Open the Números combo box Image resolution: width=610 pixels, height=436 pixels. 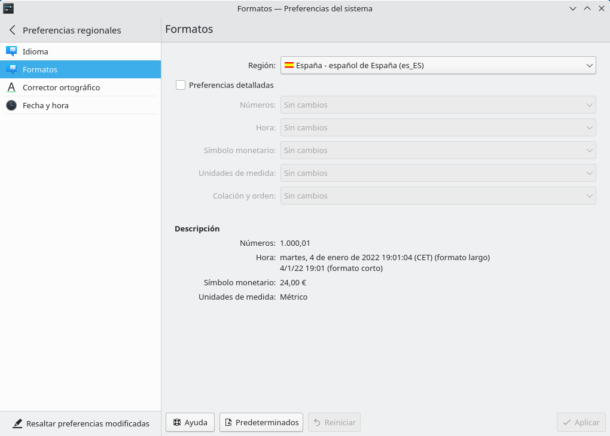tap(438, 105)
